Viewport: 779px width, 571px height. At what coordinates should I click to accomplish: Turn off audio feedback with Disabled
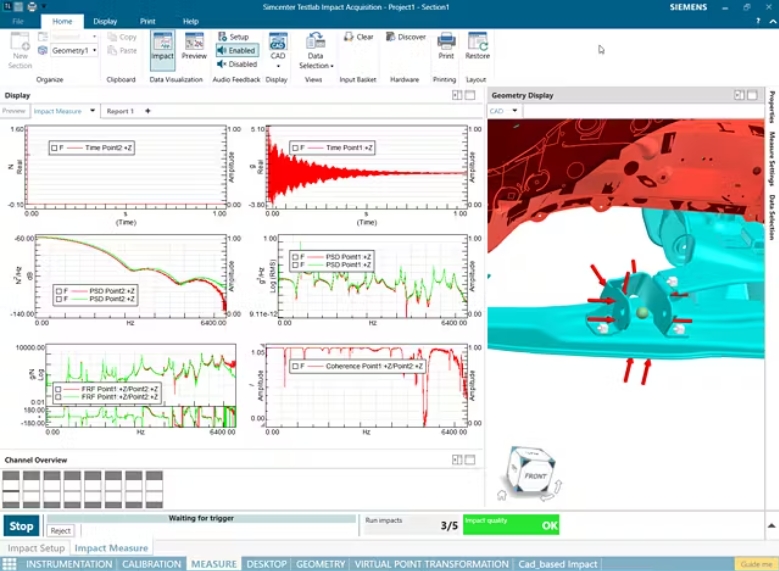pos(236,64)
